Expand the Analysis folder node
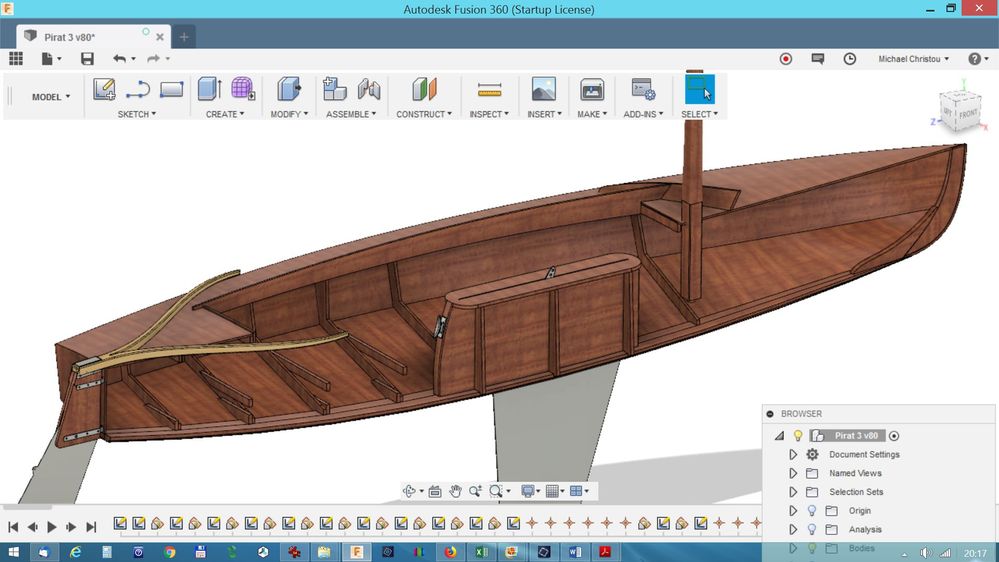The image size is (999, 562). [x=793, y=530]
